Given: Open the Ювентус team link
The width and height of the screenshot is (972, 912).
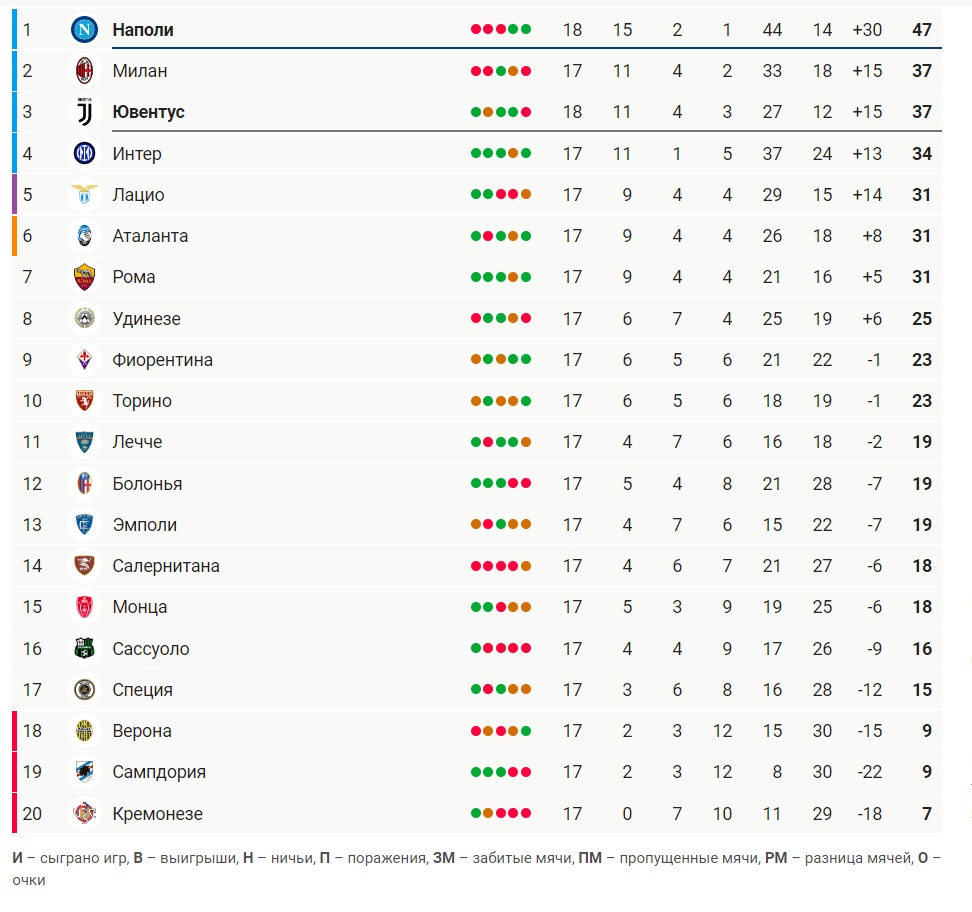Looking at the screenshot, I should point(148,112).
